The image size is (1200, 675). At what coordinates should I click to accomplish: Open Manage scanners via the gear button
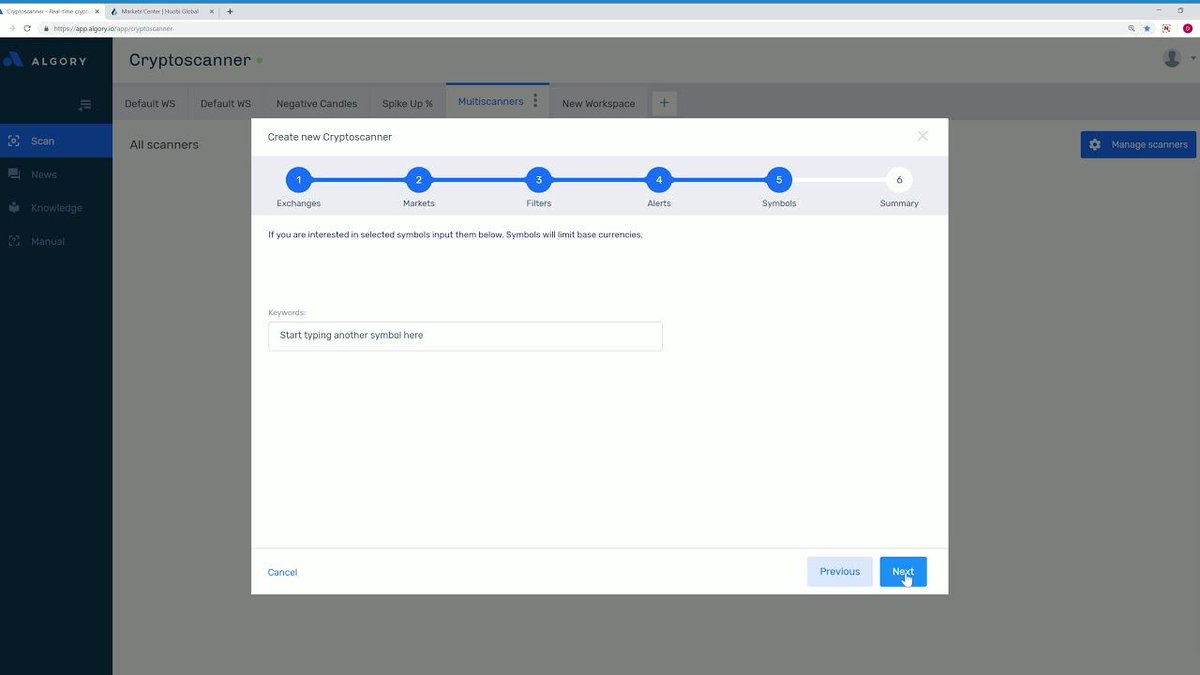[1138, 144]
